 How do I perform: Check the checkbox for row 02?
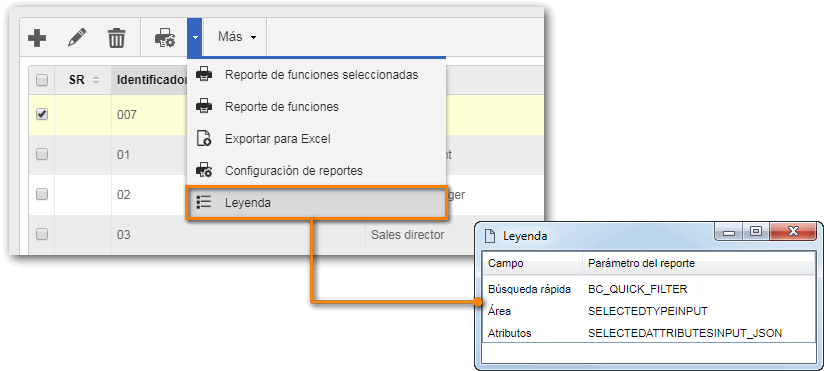tap(42, 194)
